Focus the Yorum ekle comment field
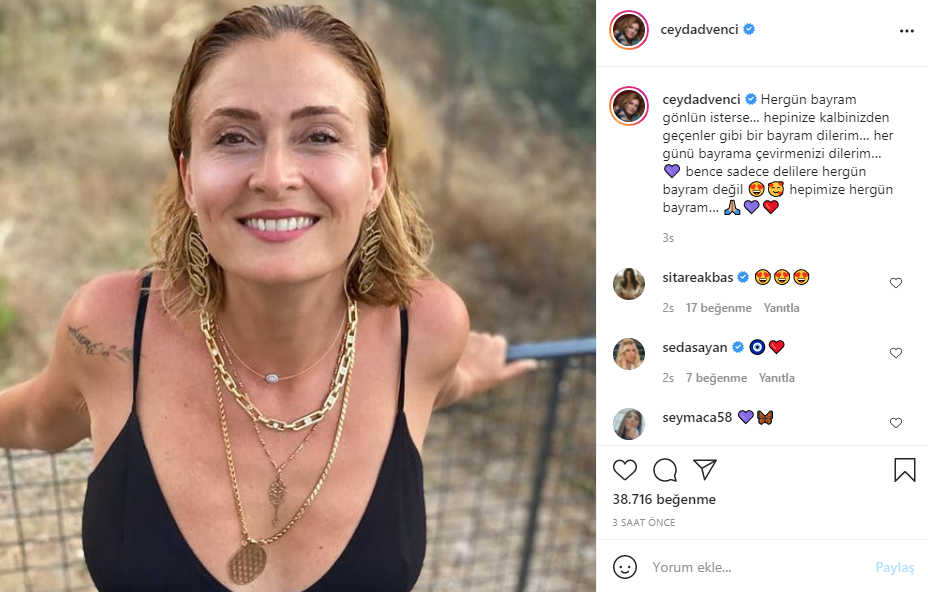 coord(760,567)
